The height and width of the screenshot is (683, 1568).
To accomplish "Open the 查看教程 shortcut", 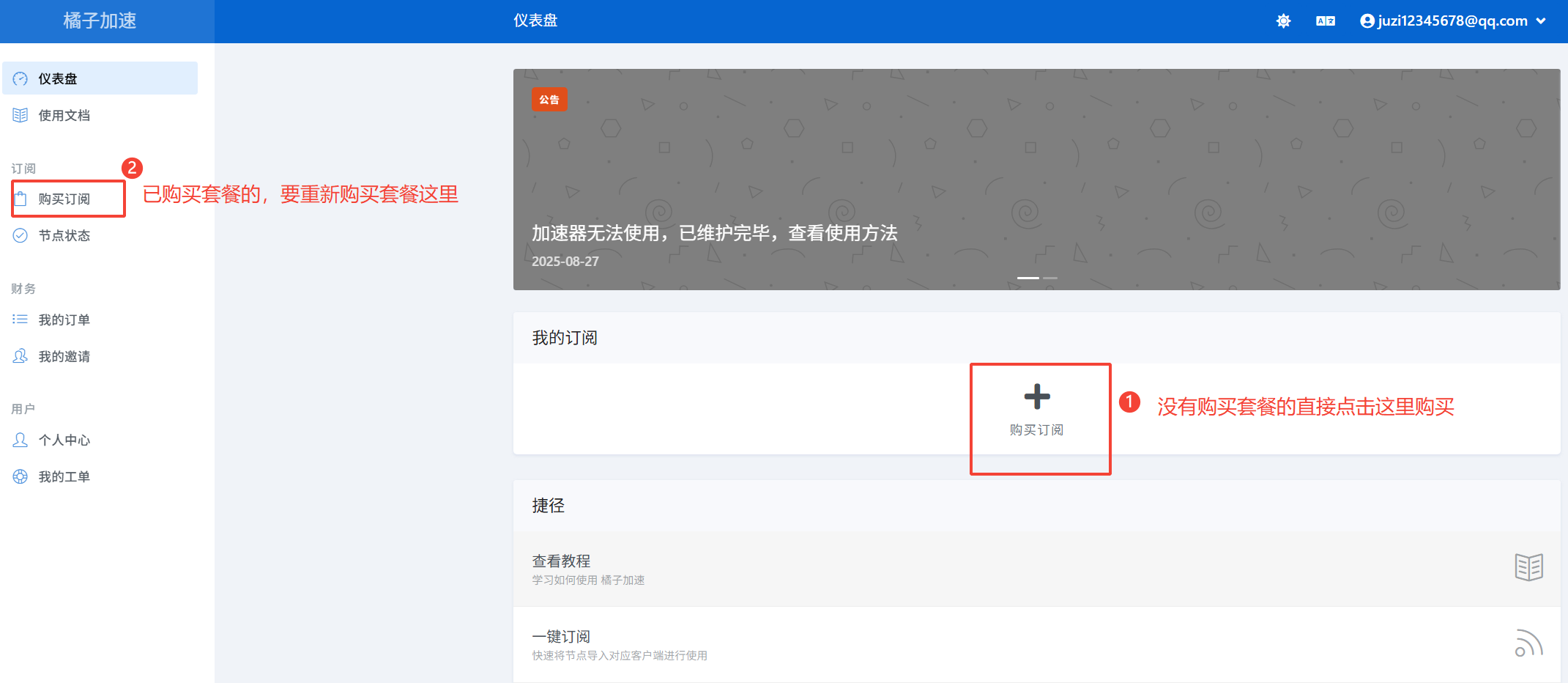I will pos(561,561).
